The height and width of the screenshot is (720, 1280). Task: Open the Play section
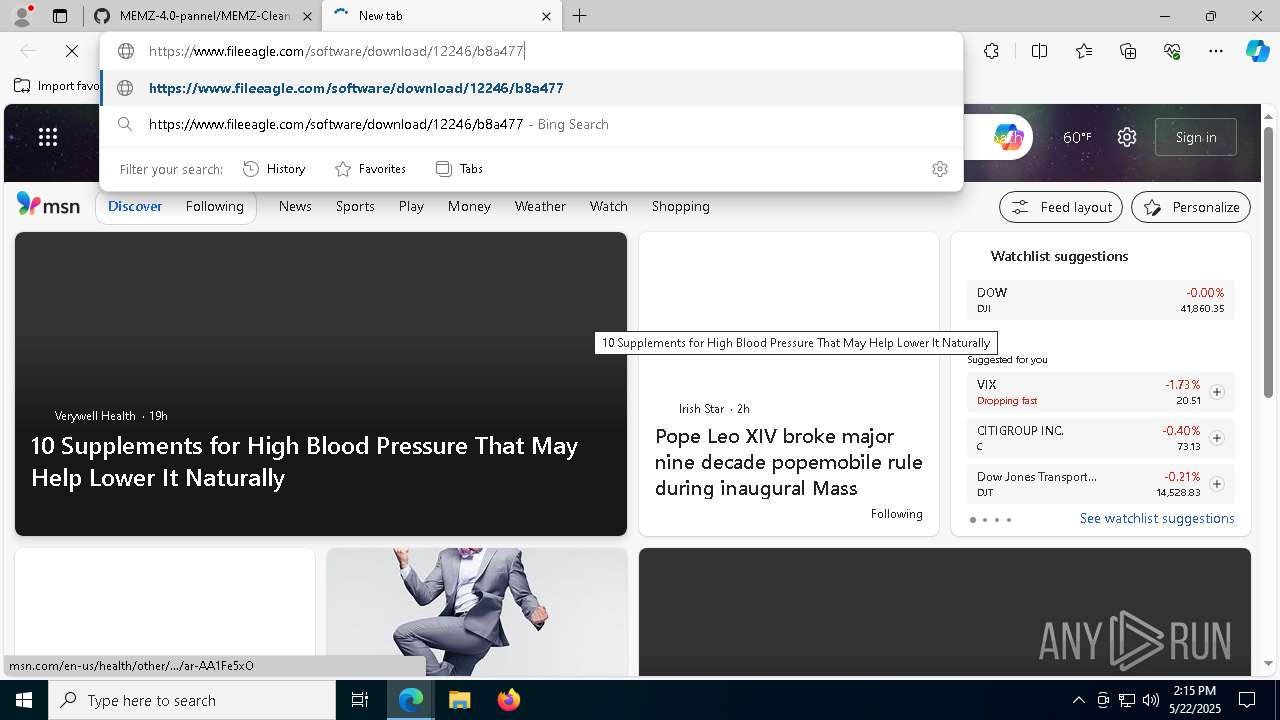411,206
